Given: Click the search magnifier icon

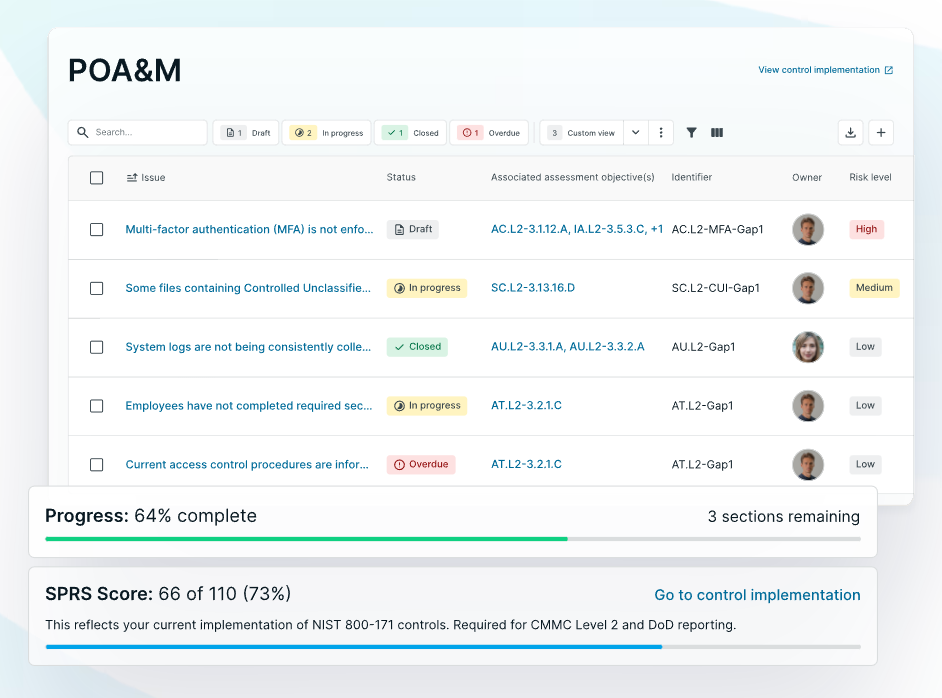Looking at the screenshot, I should point(82,132).
